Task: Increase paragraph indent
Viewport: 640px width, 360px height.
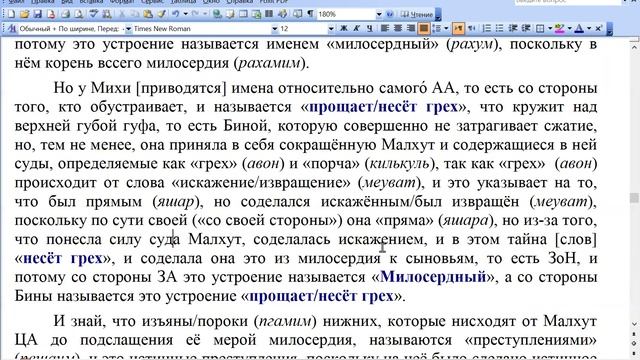Action: click(526, 28)
